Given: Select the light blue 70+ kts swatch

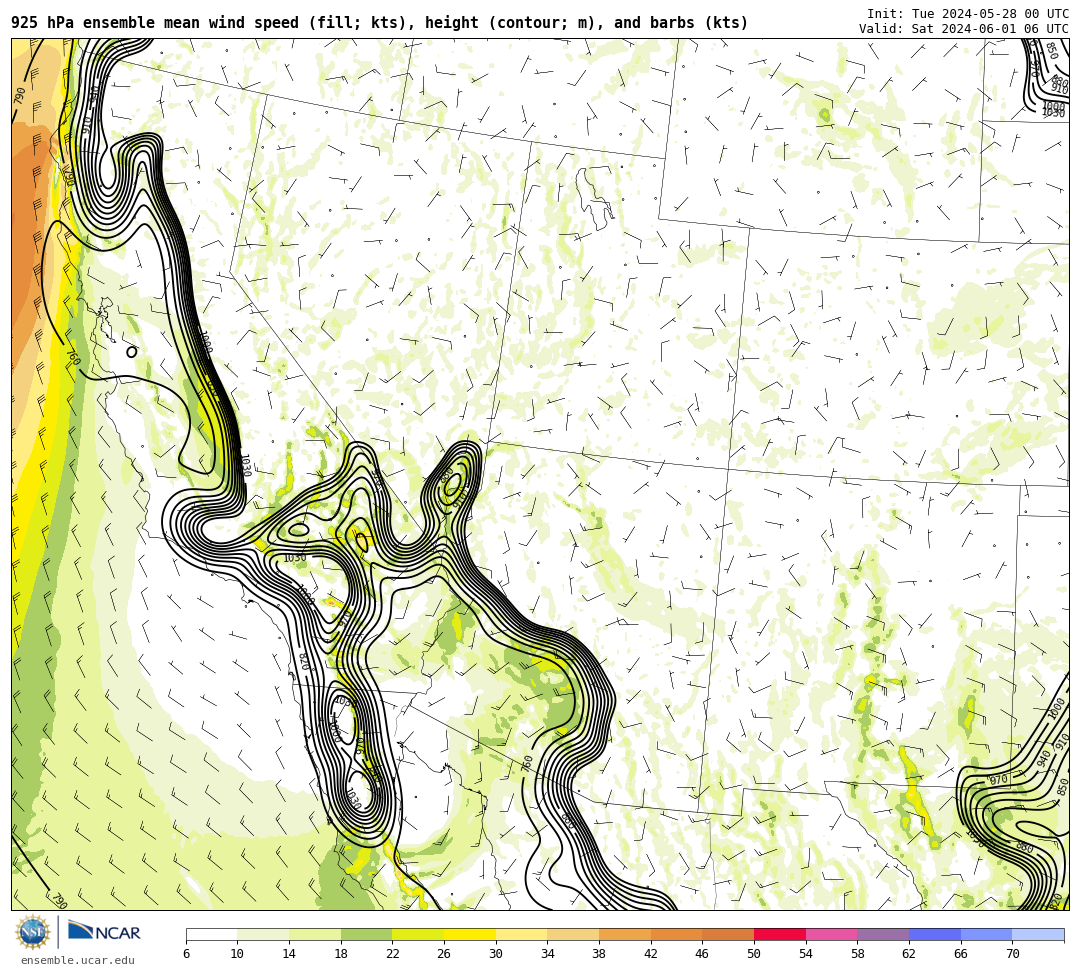Looking at the screenshot, I should point(1038,934).
